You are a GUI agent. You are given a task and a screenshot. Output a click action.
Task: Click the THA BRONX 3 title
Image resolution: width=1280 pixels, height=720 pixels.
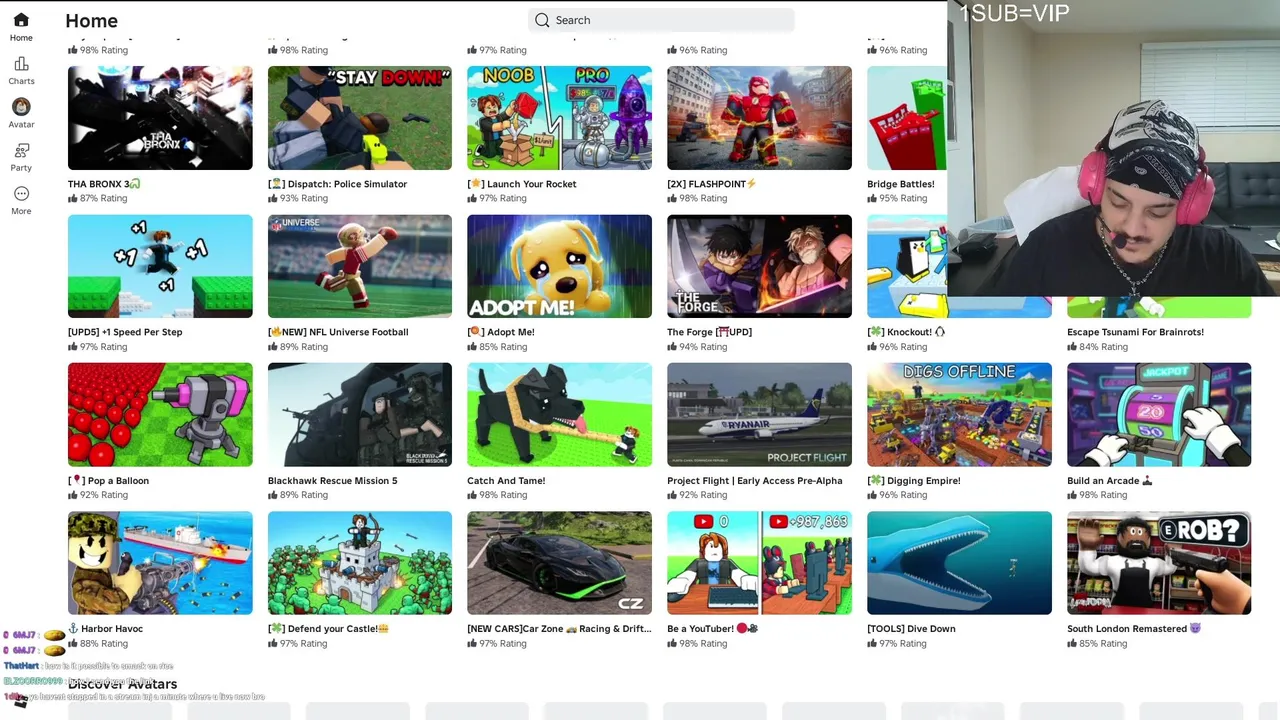[104, 184]
